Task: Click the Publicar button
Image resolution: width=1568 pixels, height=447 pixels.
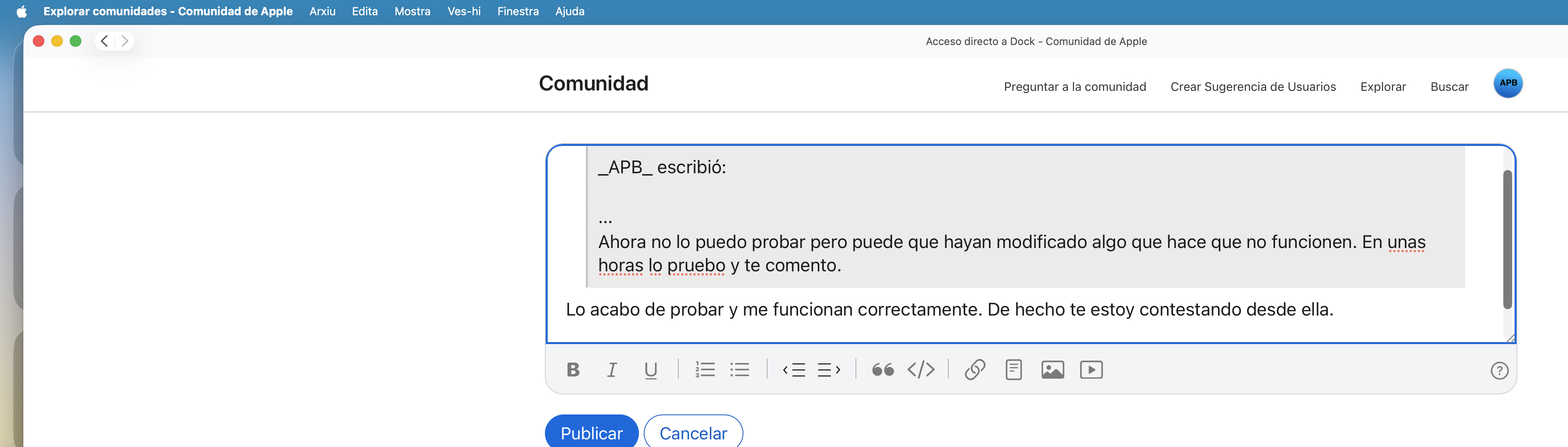Action: pyautogui.click(x=591, y=433)
